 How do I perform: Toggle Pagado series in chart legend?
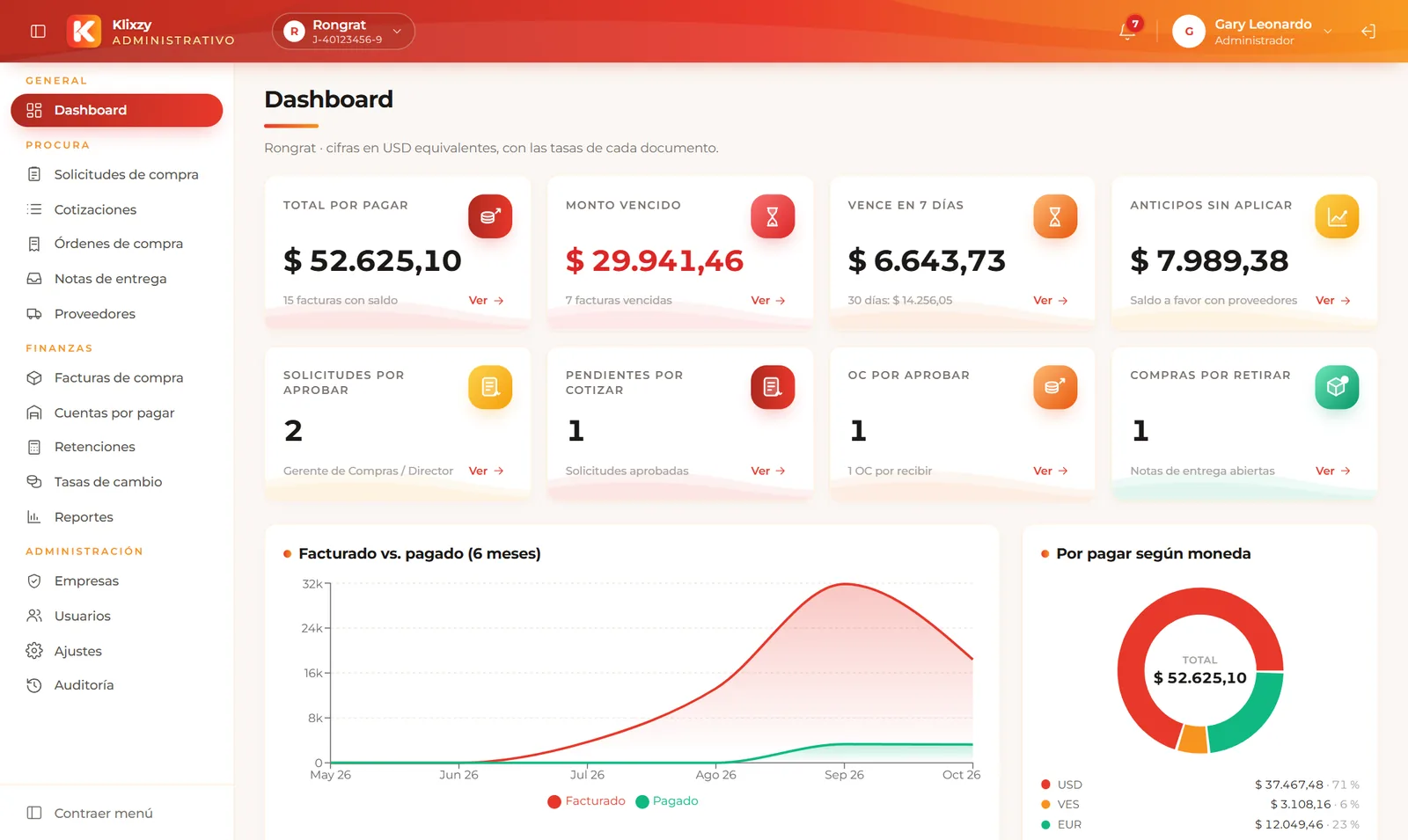coord(667,801)
